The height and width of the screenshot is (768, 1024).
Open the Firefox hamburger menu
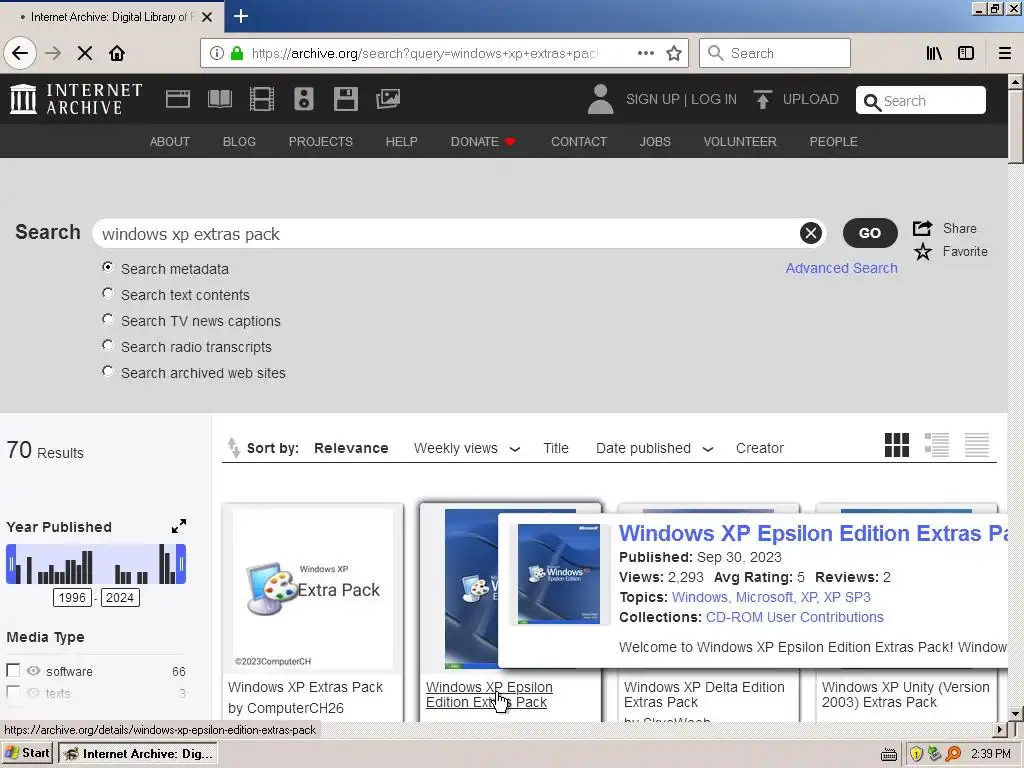coord(1004,53)
